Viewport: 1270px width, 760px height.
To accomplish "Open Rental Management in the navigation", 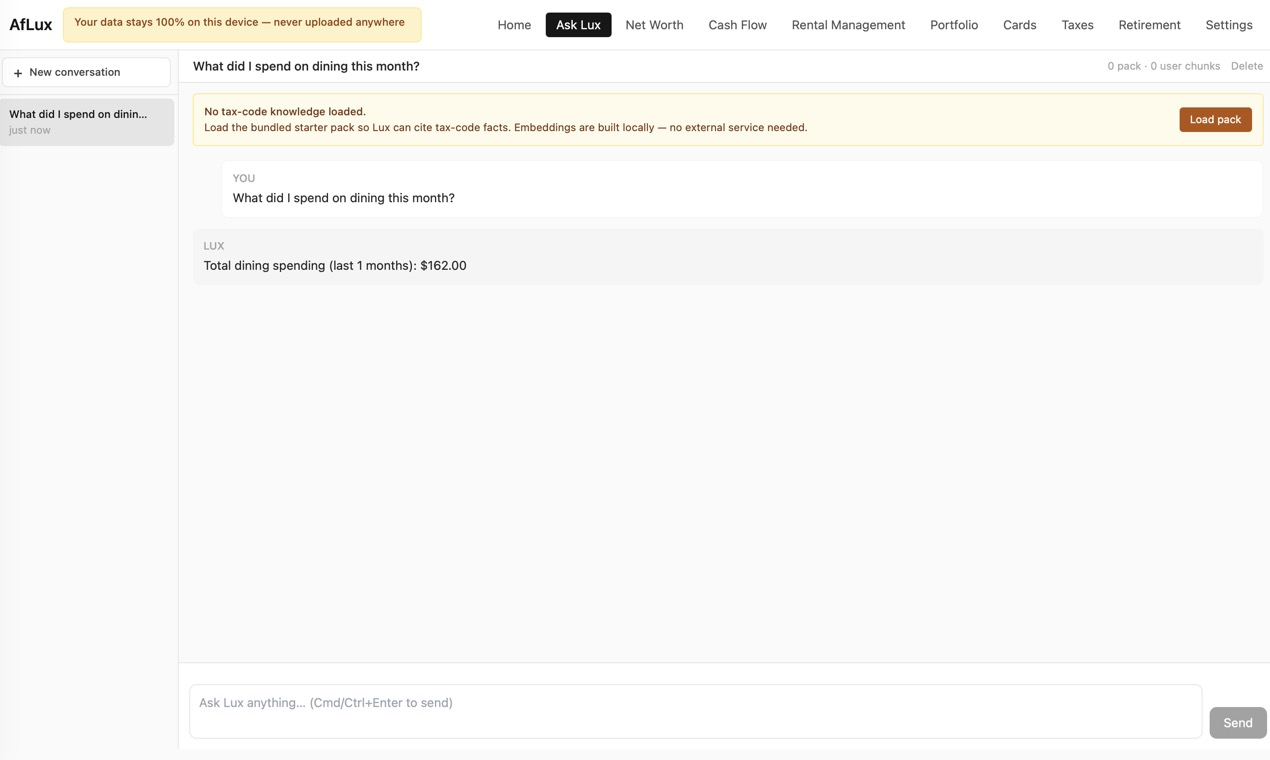I will [848, 25].
